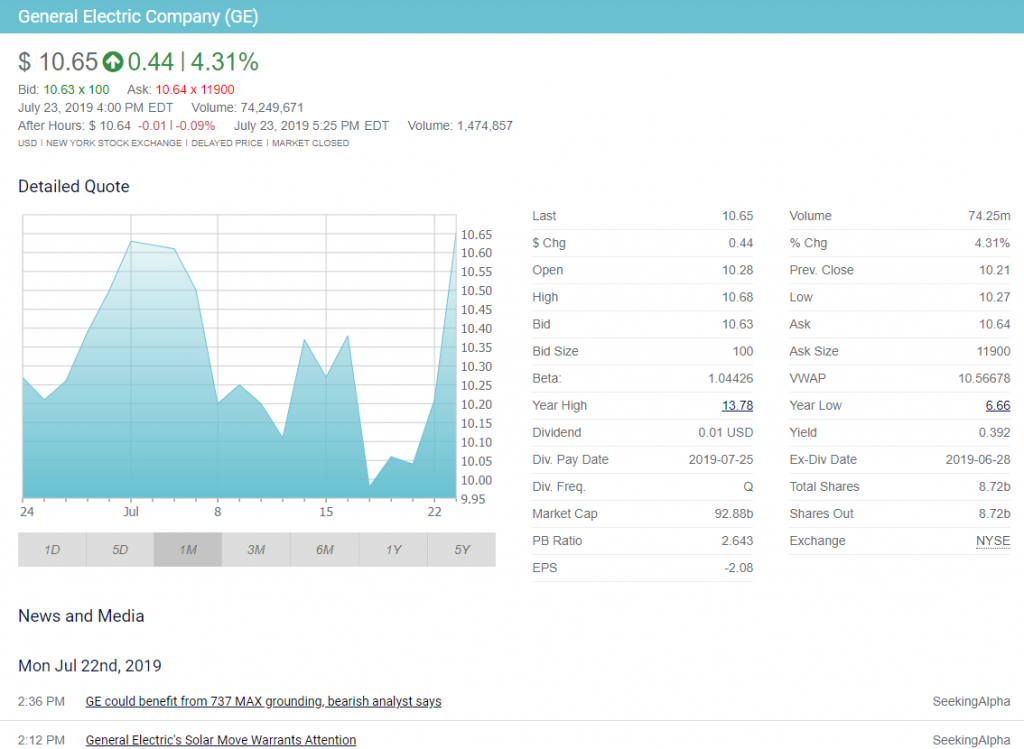Click the Dividend value 0.01 USD
The width and height of the screenshot is (1024, 749).
(x=726, y=432)
